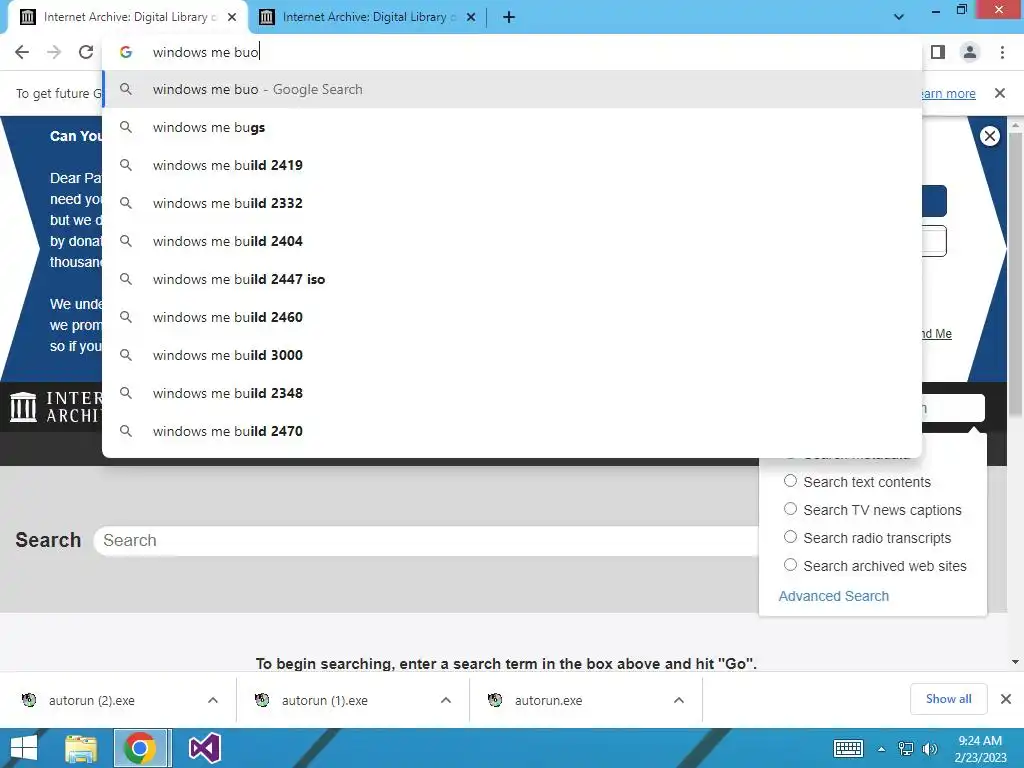Screen dimensions: 1024x768
Task: Expand autorun (2).exe download options
Action: tap(213, 700)
